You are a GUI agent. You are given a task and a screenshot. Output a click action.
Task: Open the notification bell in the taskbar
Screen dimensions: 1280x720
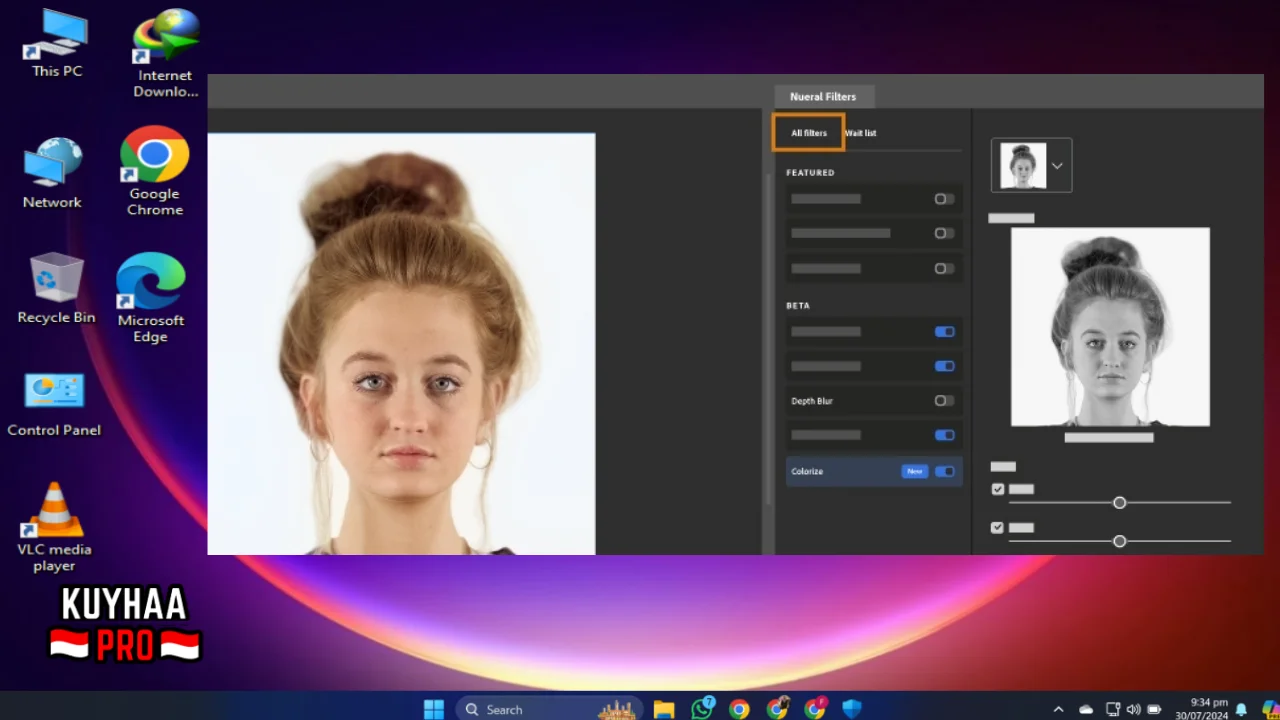point(1241,709)
